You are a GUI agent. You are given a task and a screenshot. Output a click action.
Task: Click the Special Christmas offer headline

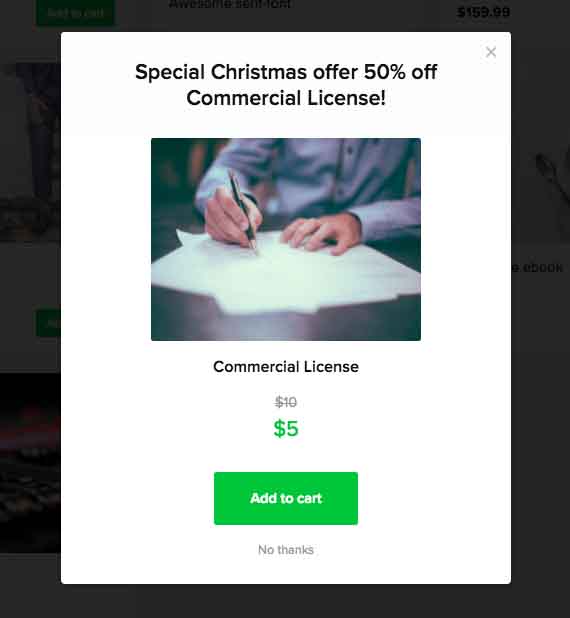pyautogui.click(x=286, y=85)
